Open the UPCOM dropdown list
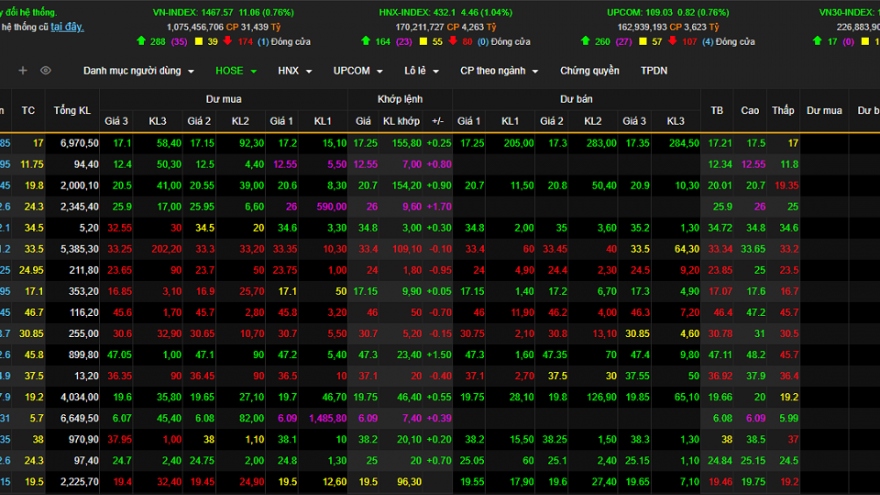This screenshot has width=880, height=495. [x=358, y=71]
